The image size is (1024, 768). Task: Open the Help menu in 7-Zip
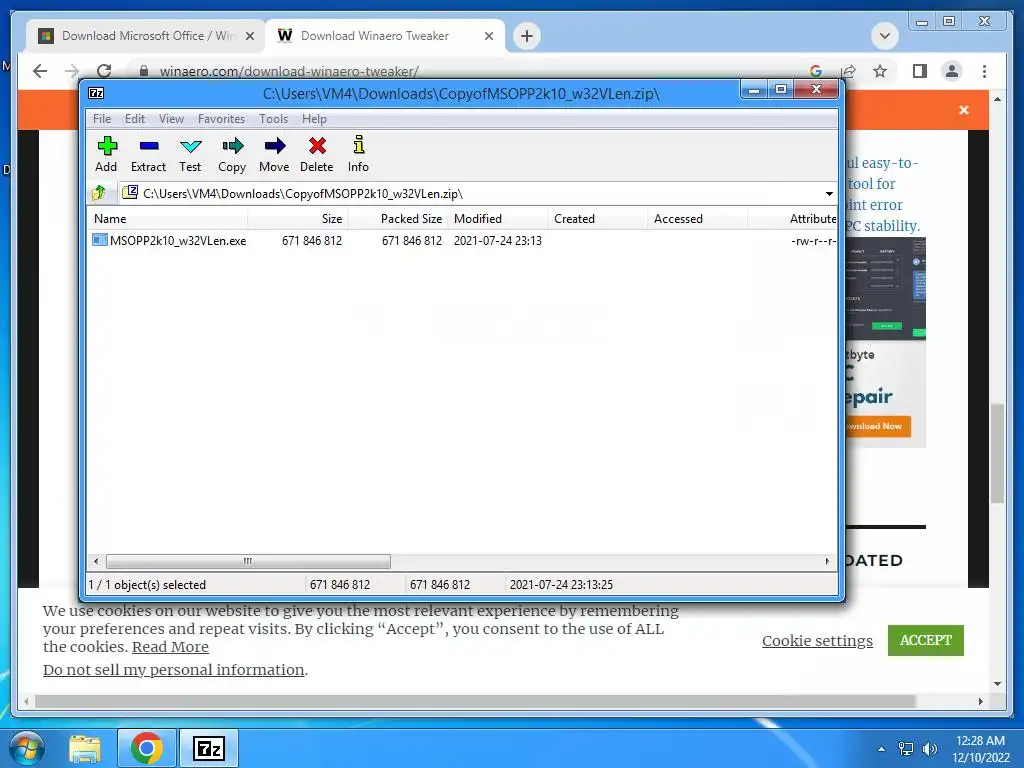(314, 119)
